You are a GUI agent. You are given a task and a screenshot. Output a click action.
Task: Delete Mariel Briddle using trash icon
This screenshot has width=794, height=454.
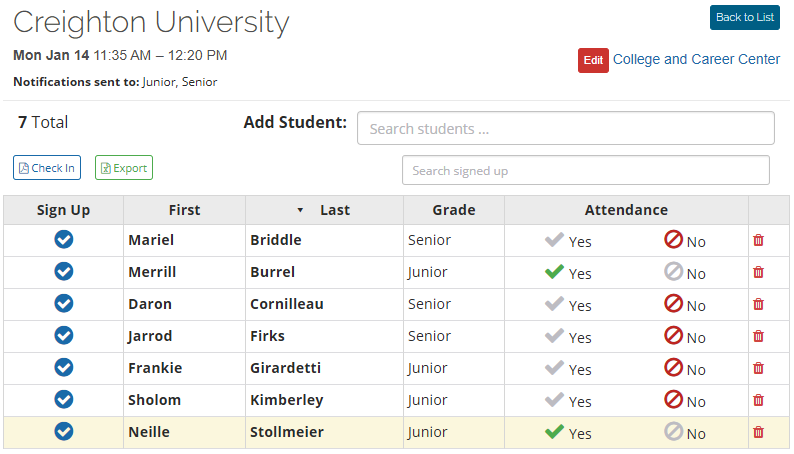[x=758, y=240]
